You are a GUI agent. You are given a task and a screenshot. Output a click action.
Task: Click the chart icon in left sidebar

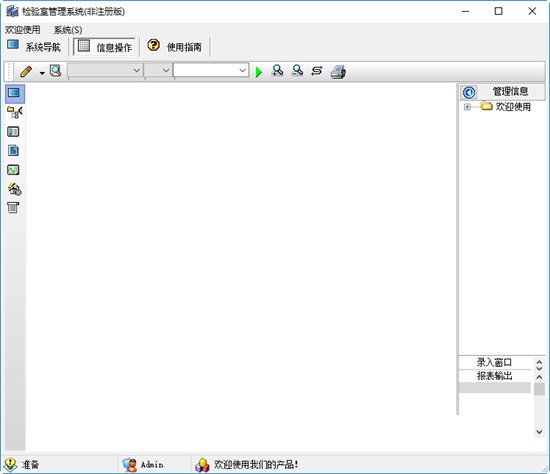coord(13,170)
